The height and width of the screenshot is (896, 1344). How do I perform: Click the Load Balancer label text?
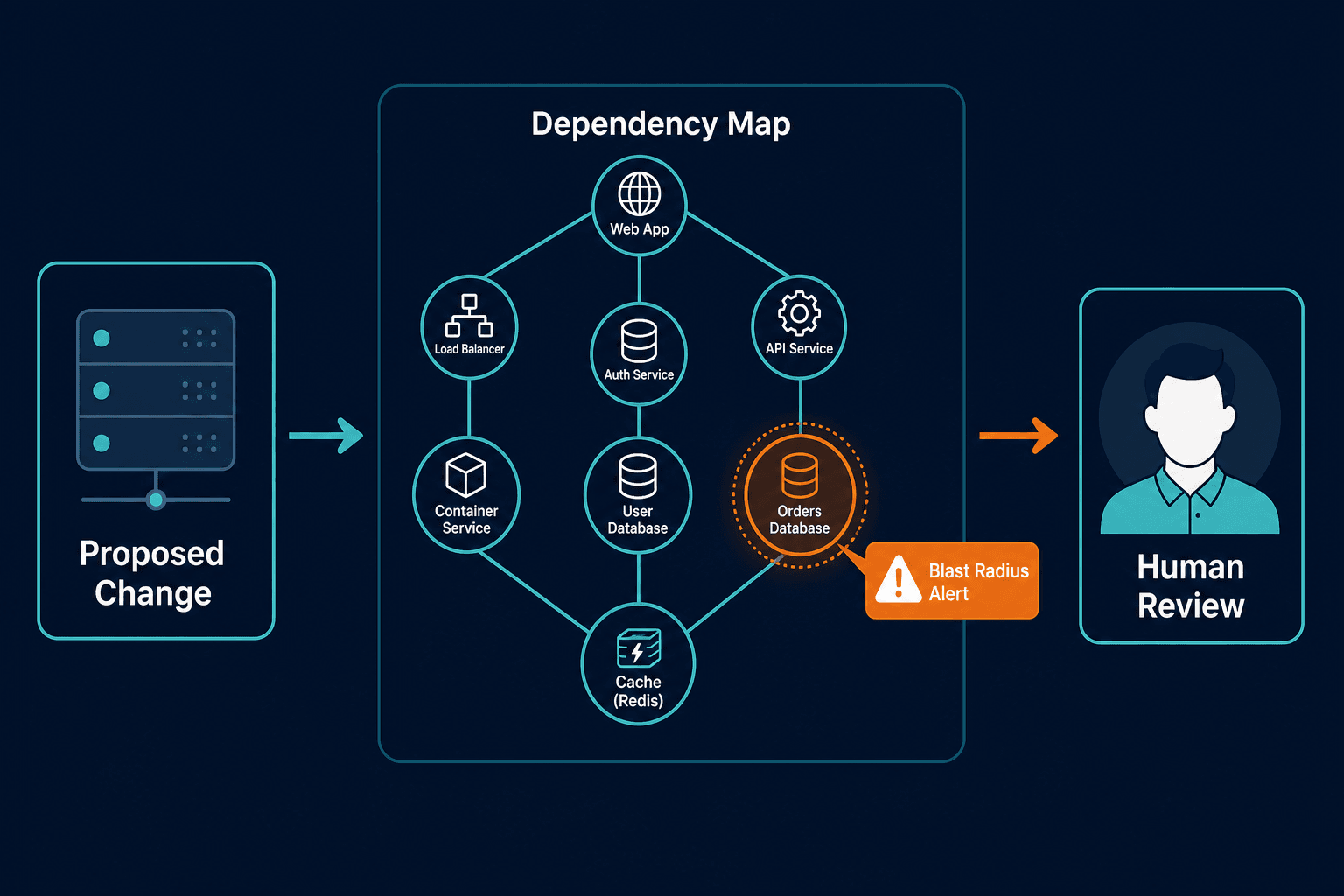pyautogui.click(x=469, y=349)
